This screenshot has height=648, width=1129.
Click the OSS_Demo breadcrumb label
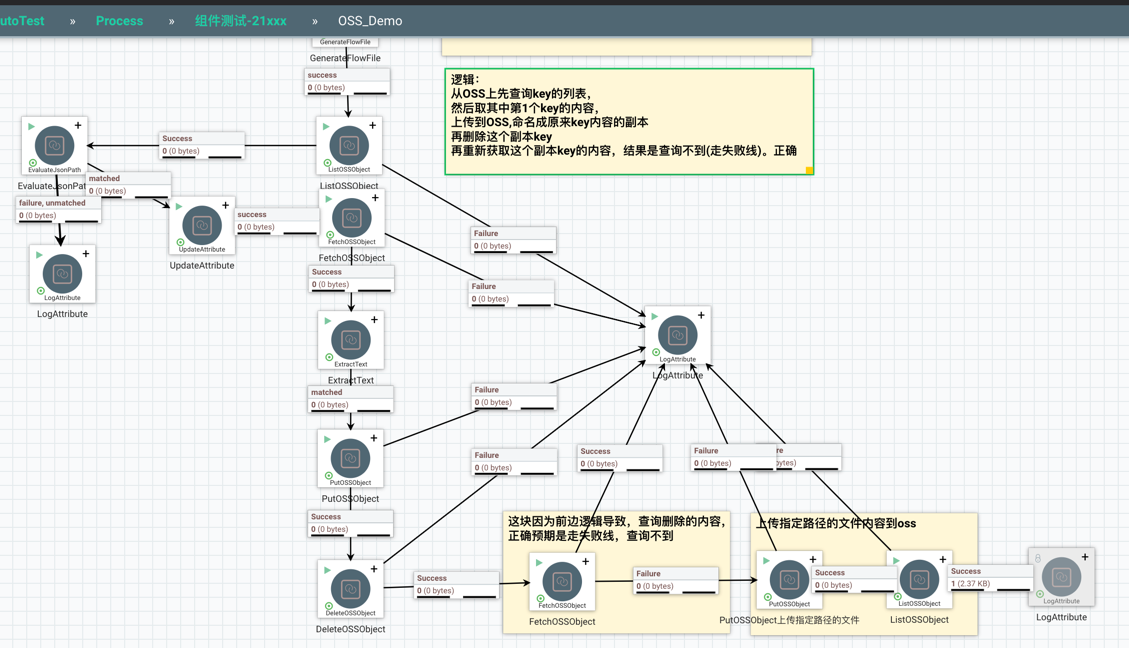[370, 21]
